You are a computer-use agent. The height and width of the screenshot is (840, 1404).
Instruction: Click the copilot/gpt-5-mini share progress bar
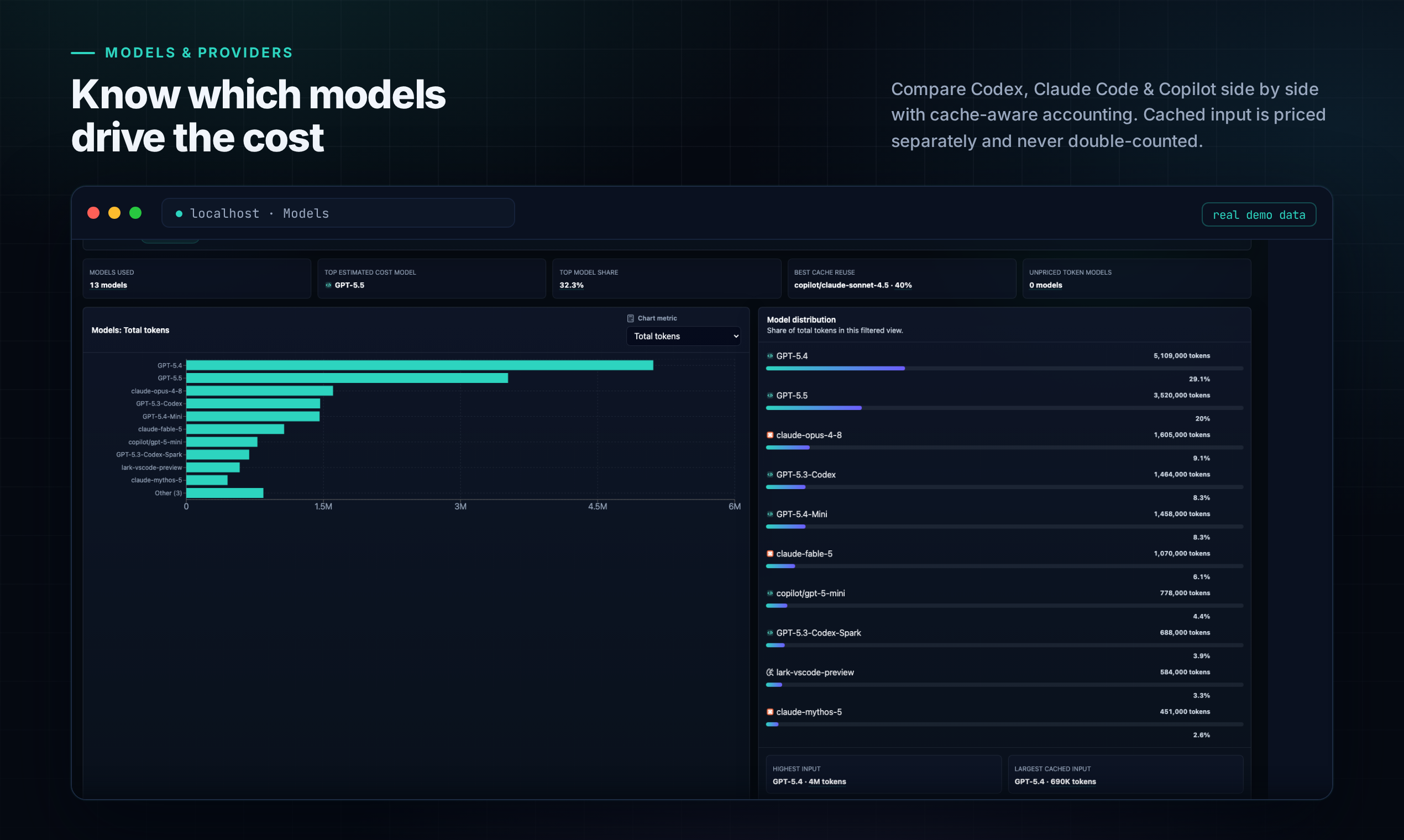[1004, 606]
